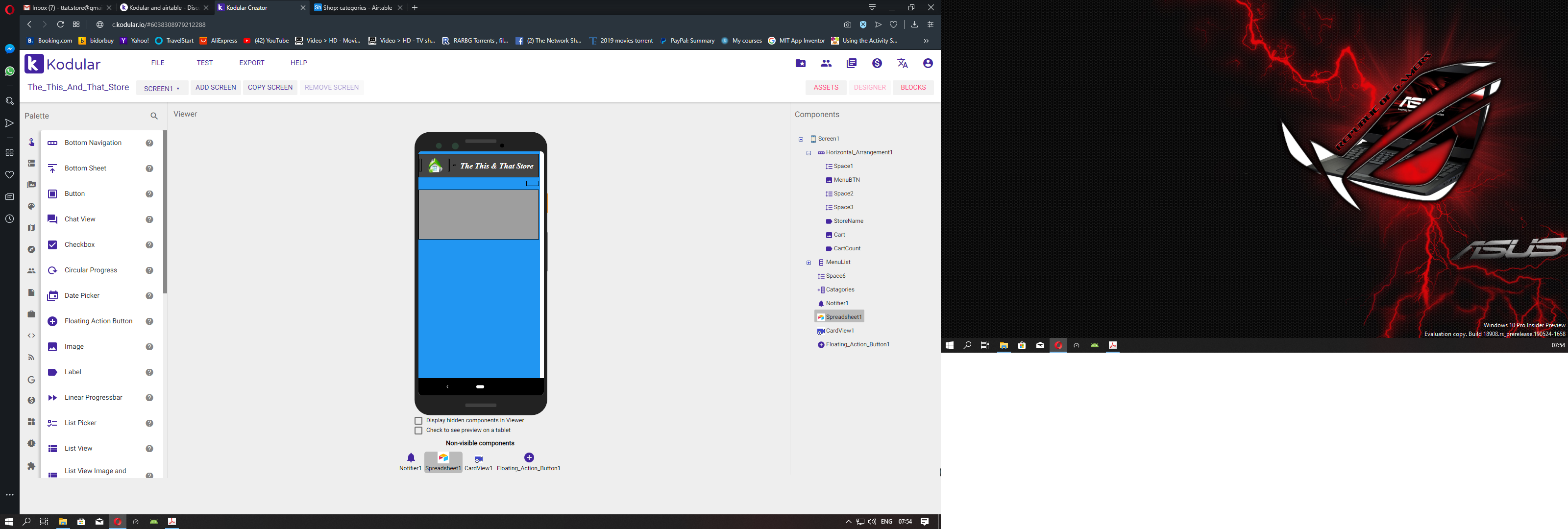Show more bookmarks chevron

[926, 41]
